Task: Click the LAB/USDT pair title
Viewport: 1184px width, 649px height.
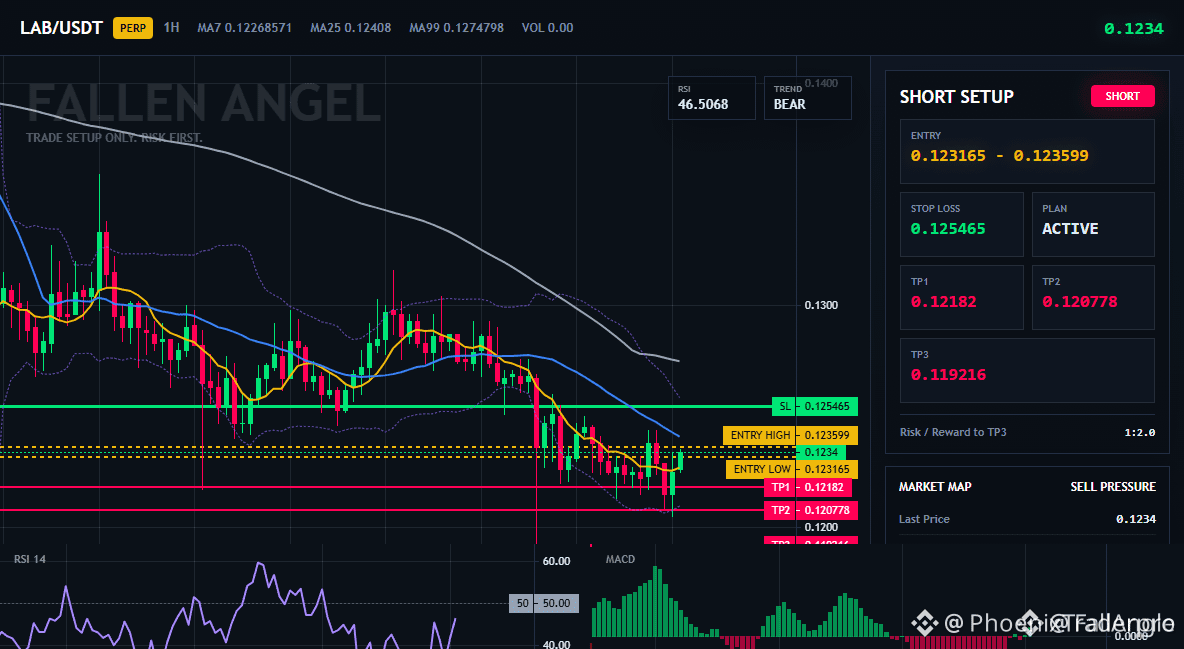Action: 61,28
